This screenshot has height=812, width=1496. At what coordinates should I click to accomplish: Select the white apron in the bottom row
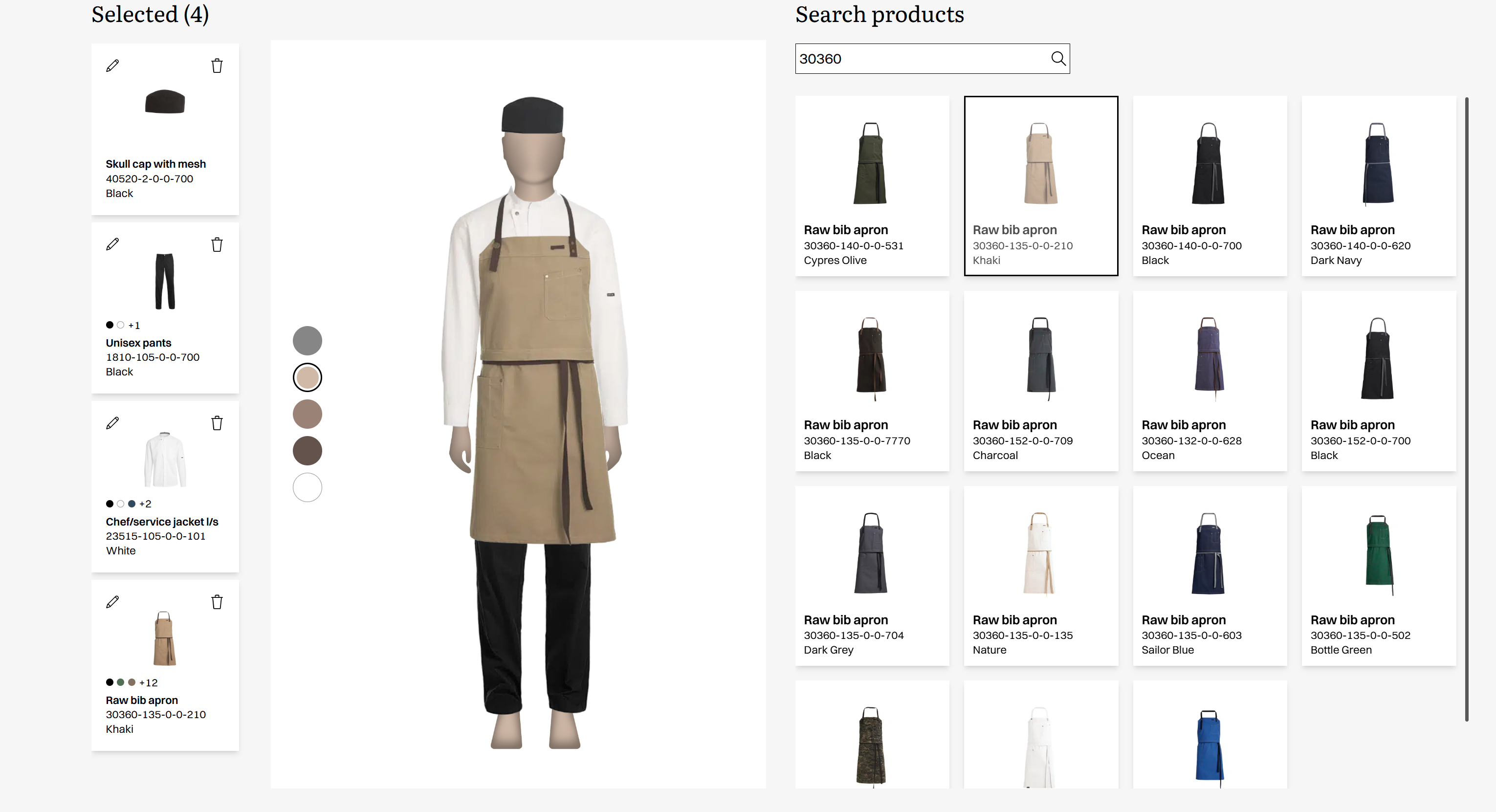point(1039,747)
